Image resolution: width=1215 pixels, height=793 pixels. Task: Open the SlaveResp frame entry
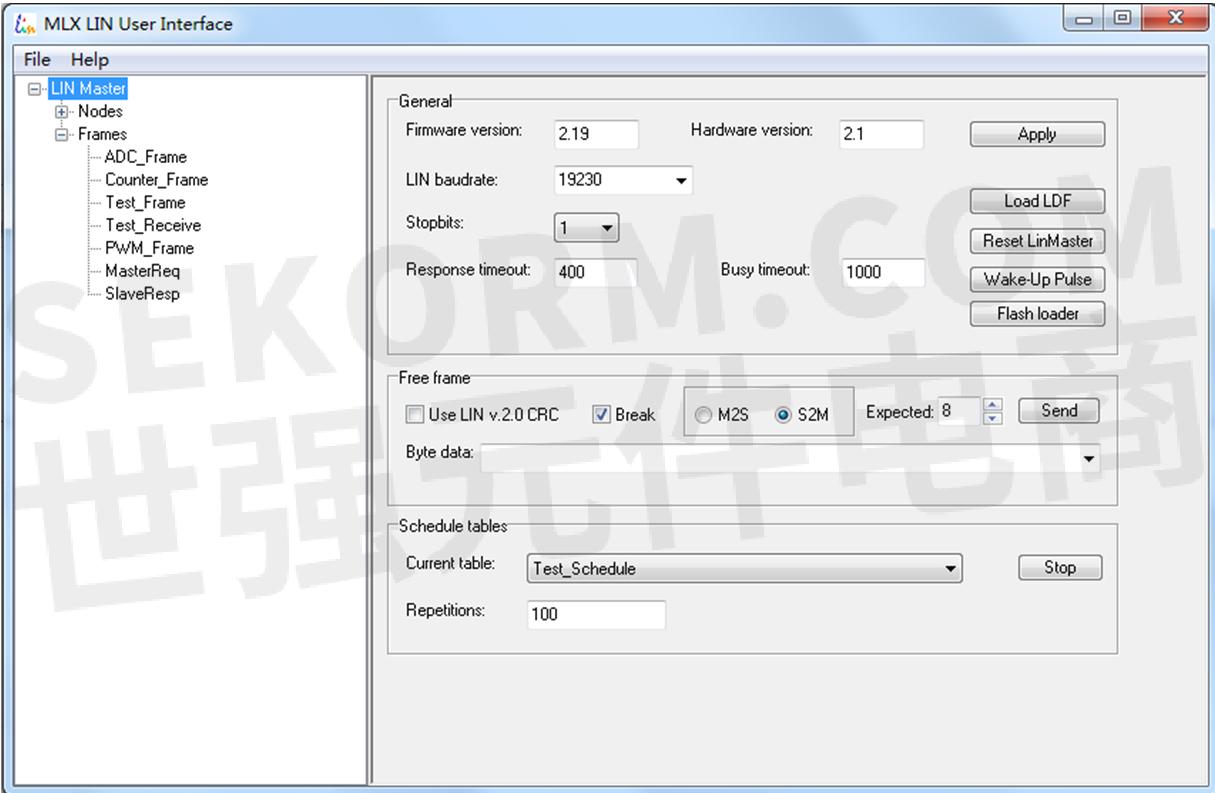(x=142, y=294)
